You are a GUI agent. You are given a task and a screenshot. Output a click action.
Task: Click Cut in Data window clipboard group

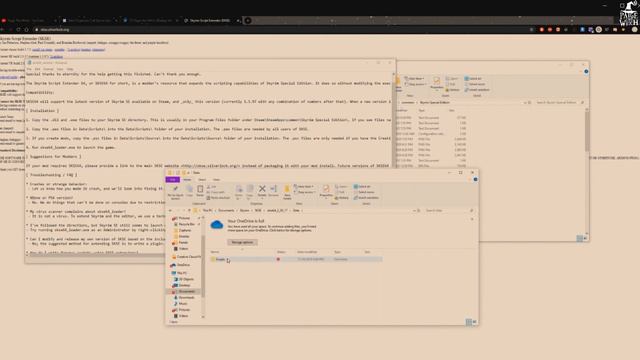click(x=212, y=187)
